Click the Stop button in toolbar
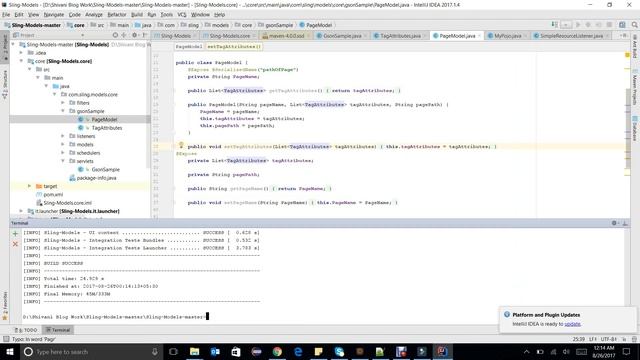640x360 pixels. pos(609,25)
